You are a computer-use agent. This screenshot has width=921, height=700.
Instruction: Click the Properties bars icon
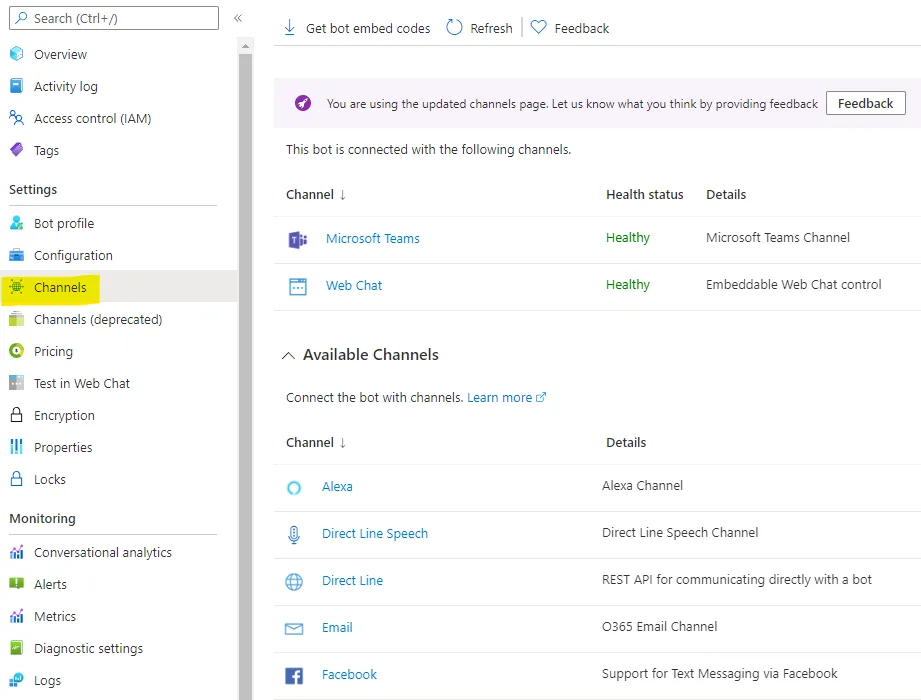(x=16, y=447)
